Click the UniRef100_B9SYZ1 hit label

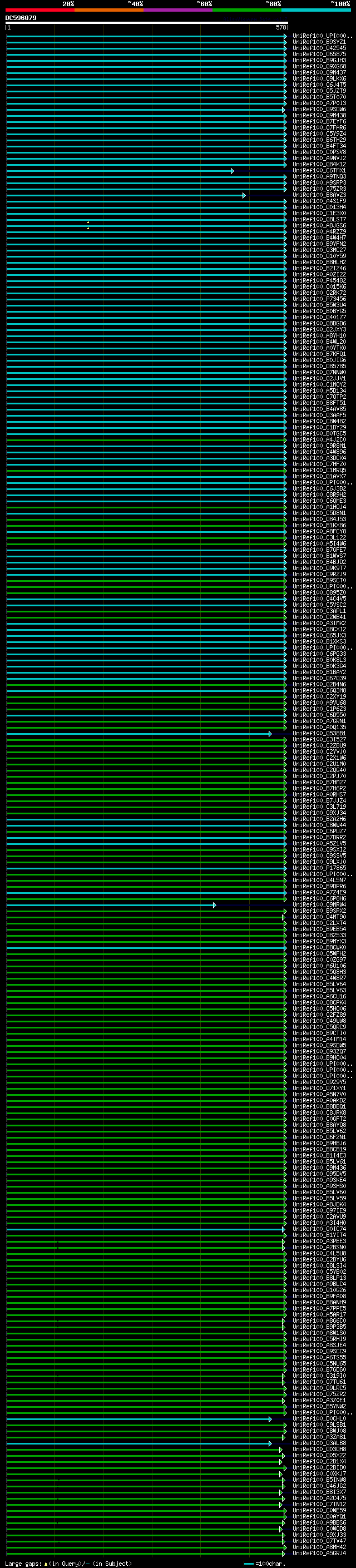click(319, 42)
